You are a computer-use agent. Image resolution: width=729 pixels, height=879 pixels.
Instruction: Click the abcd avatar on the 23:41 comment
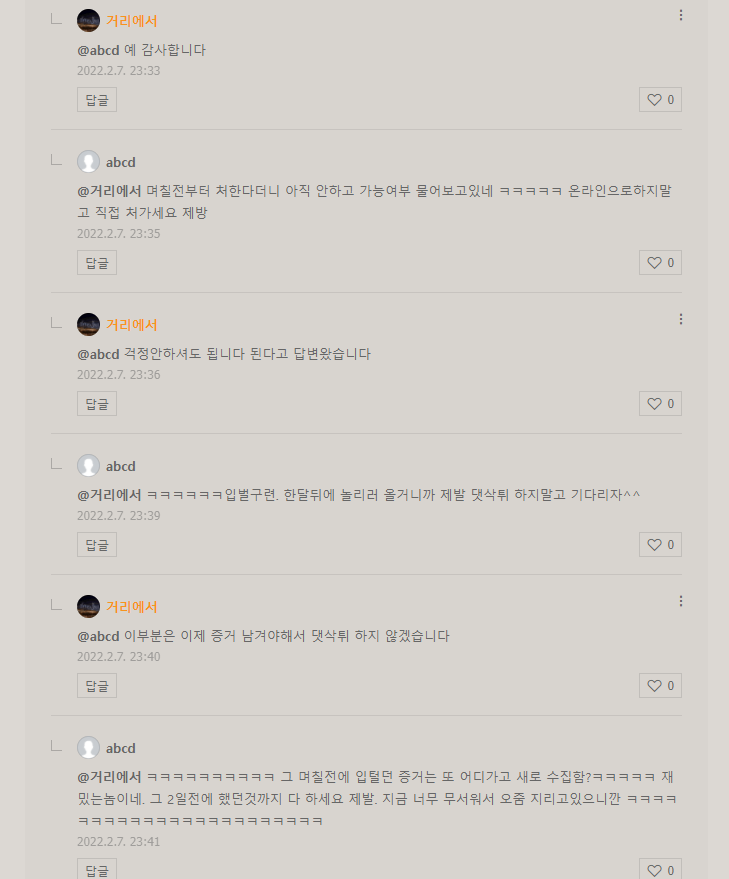pyautogui.click(x=88, y=748)
